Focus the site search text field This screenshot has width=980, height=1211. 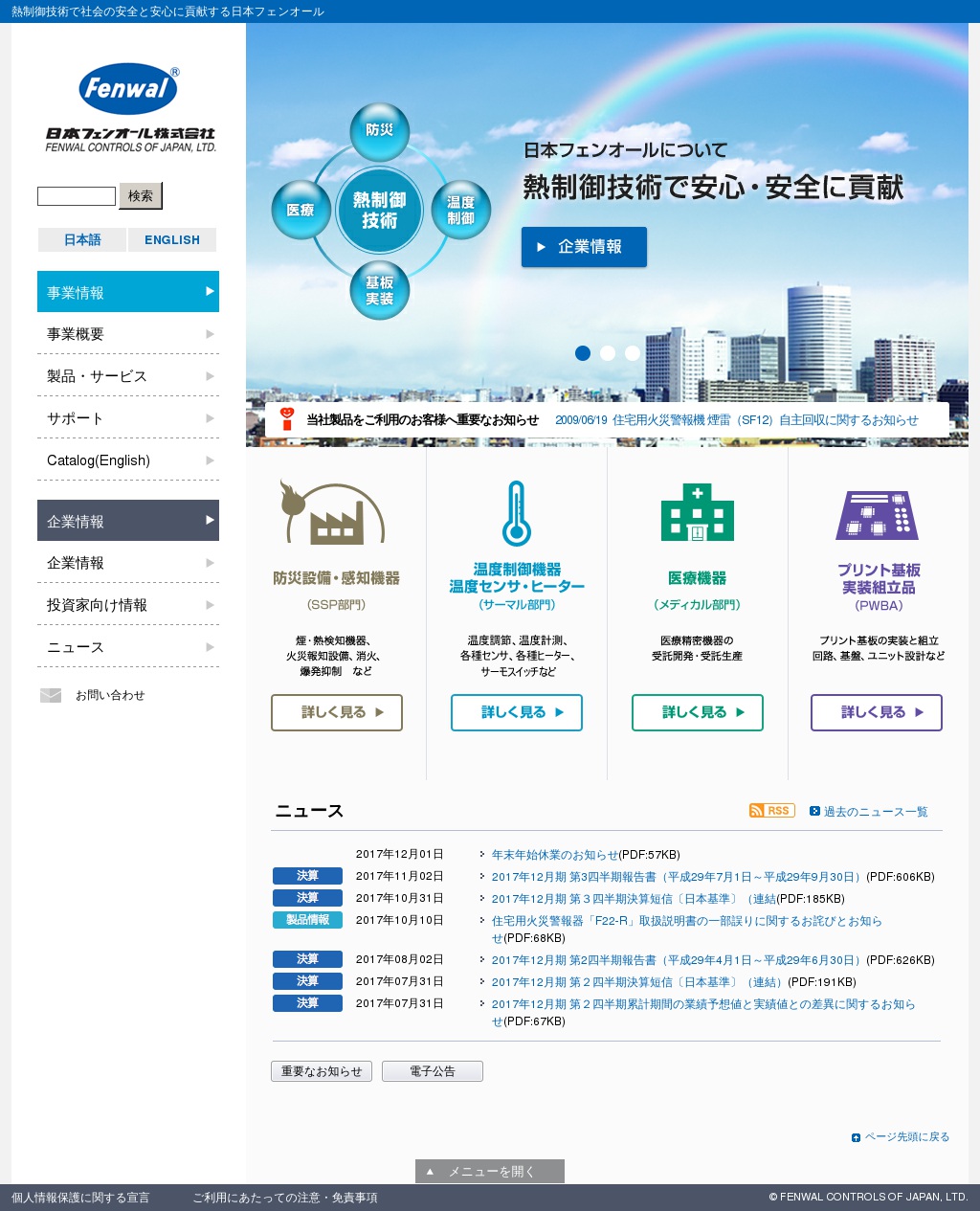[77, 196]
